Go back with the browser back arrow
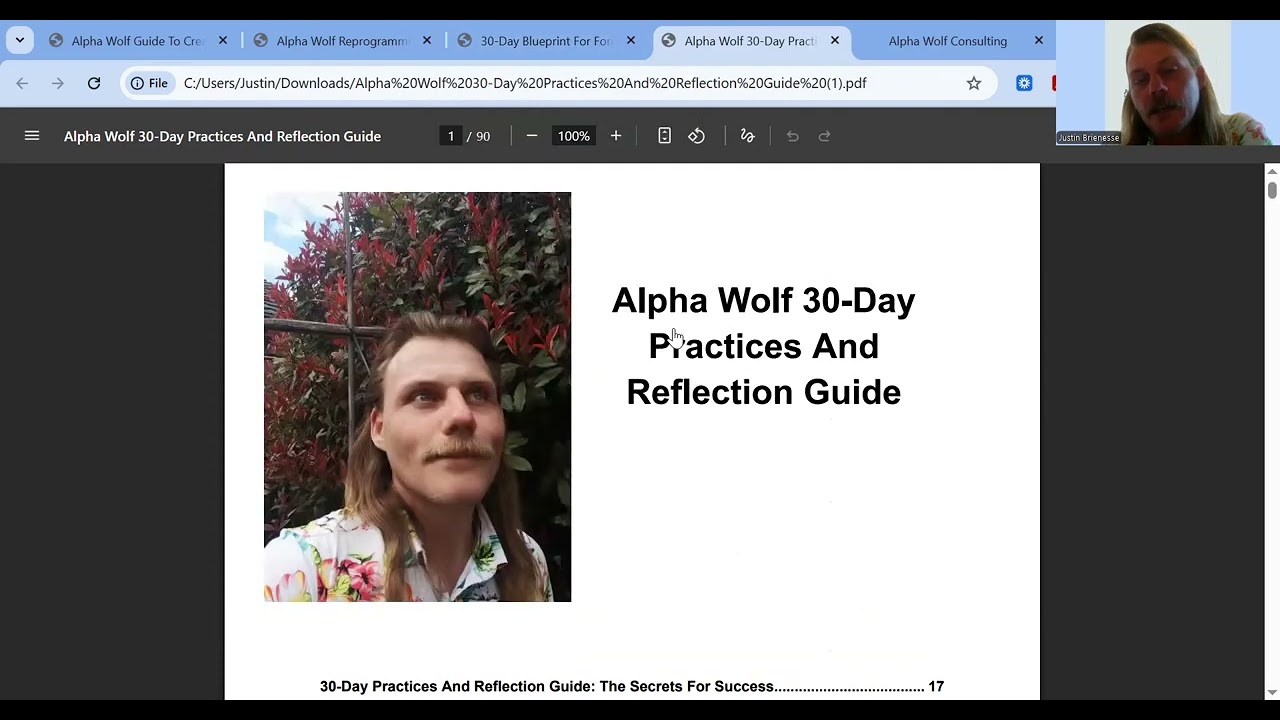Screen dimensions: 1280x720 [x=22, y=83]
